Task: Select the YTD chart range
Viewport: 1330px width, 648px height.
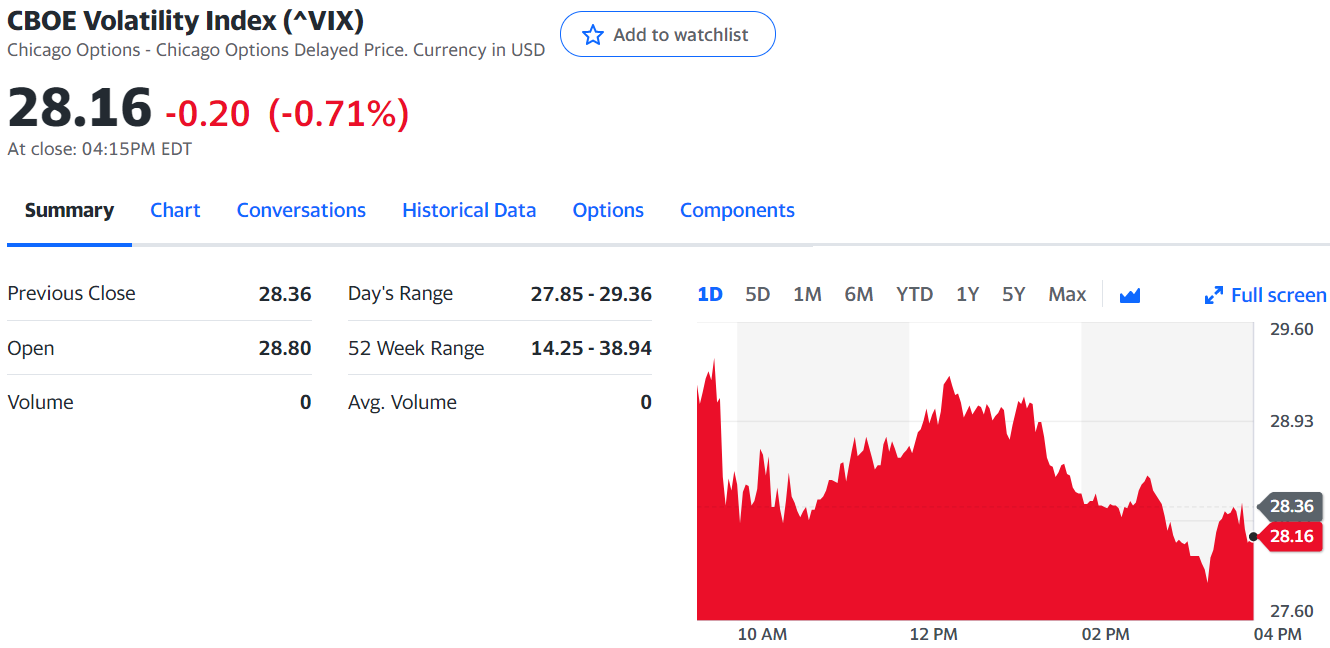Action: pyautogui.click(x=915, y=294)
